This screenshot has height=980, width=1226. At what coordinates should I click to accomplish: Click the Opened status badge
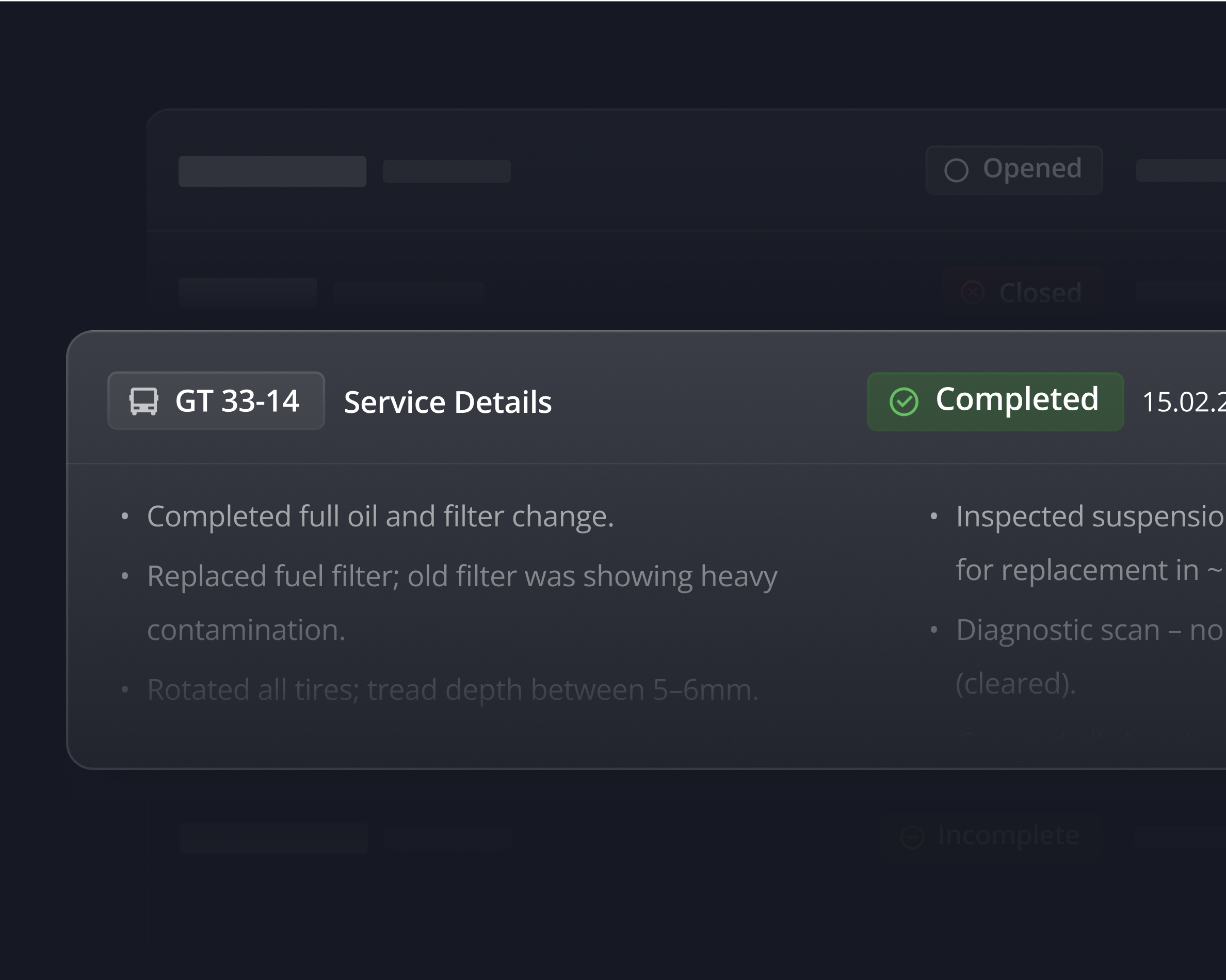(1014, 170)
